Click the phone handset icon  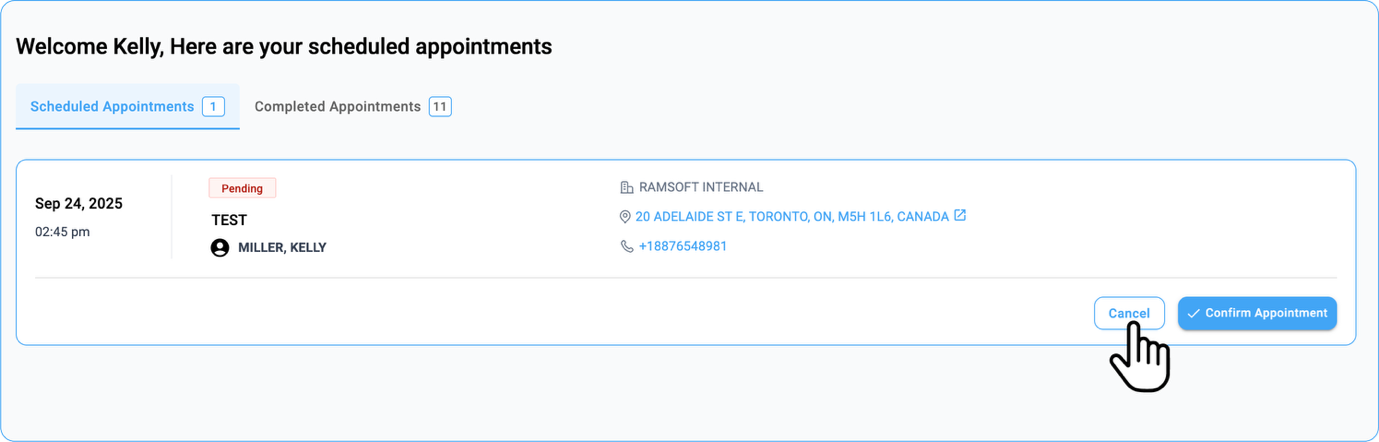(627, 246)
